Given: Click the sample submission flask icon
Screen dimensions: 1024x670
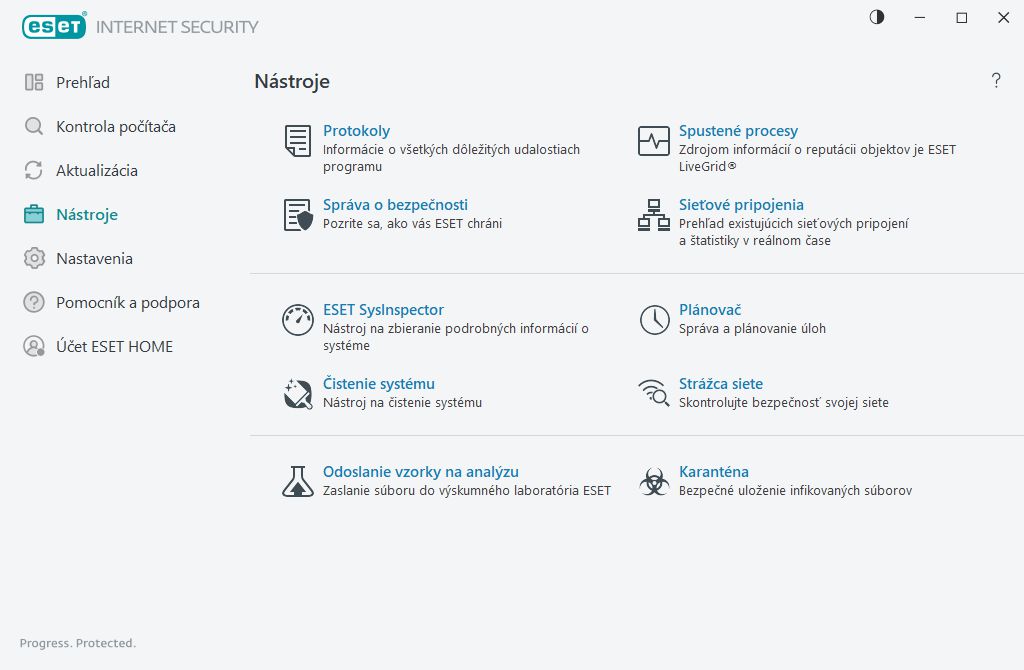Looking at the screenshot, I should 298,482.
